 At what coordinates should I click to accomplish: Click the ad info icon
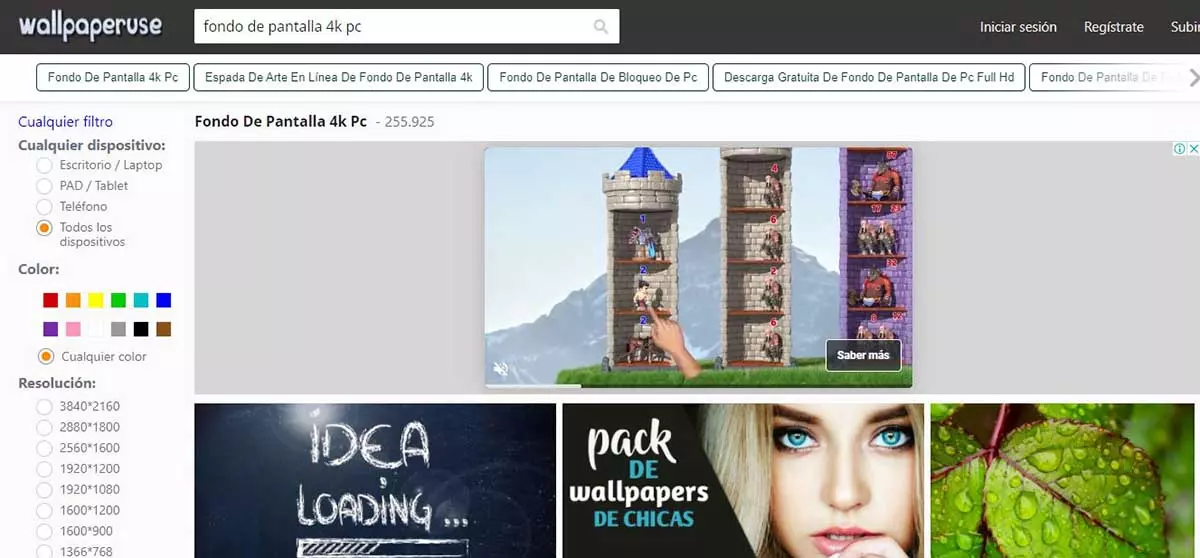coord(1179,149)
